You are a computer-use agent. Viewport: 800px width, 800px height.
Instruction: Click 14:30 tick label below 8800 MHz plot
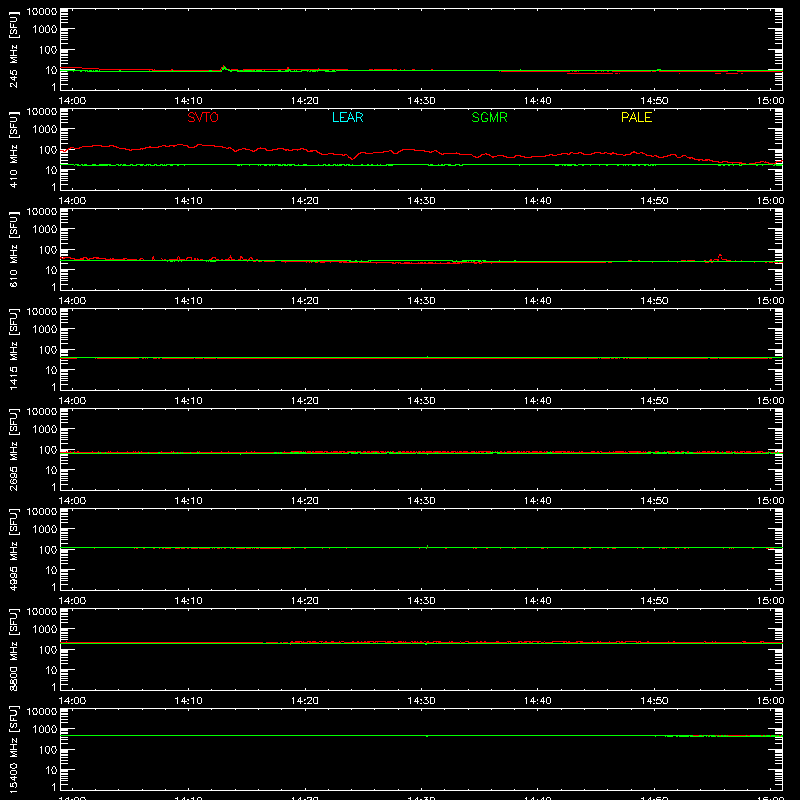click(421, 701)
